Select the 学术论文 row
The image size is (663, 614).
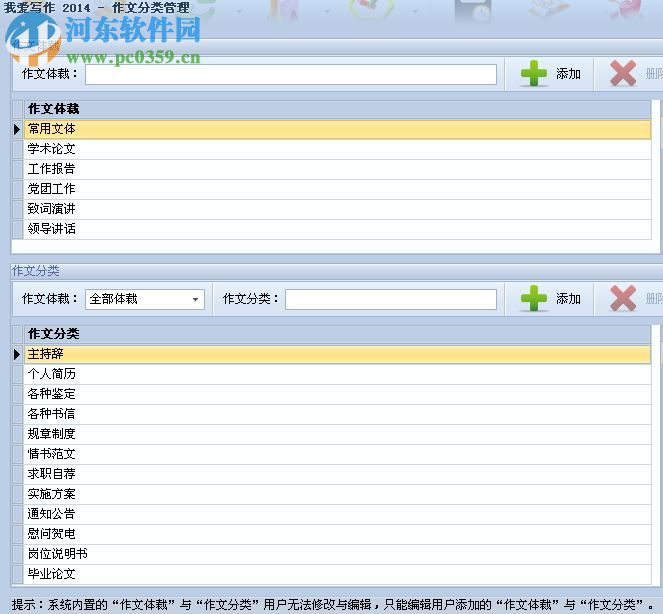[x=337, y=149]
